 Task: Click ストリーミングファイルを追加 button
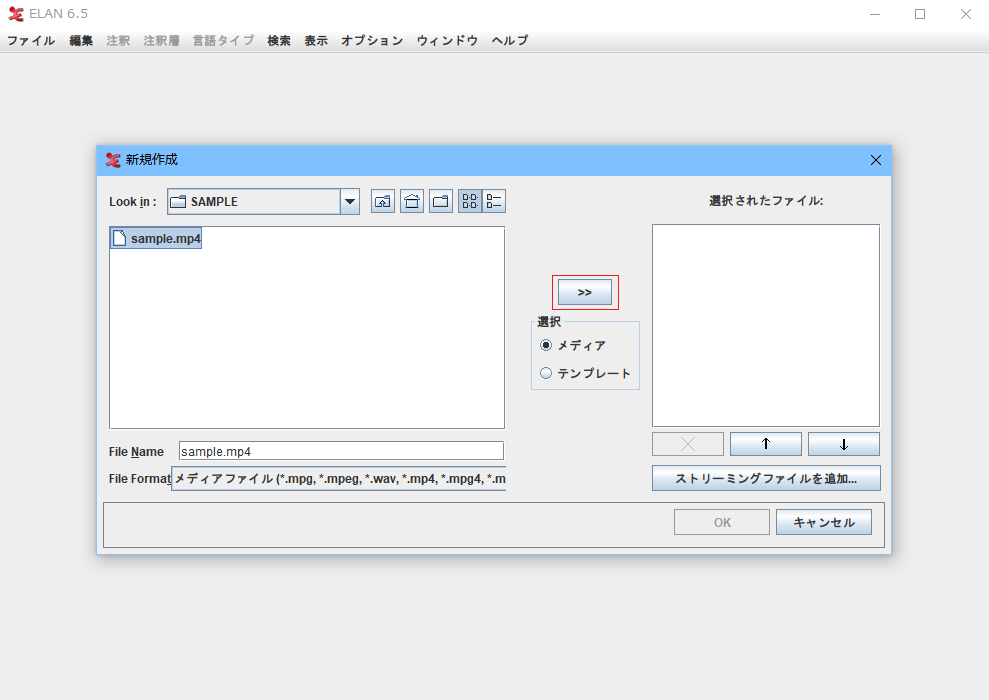(766, 478)
